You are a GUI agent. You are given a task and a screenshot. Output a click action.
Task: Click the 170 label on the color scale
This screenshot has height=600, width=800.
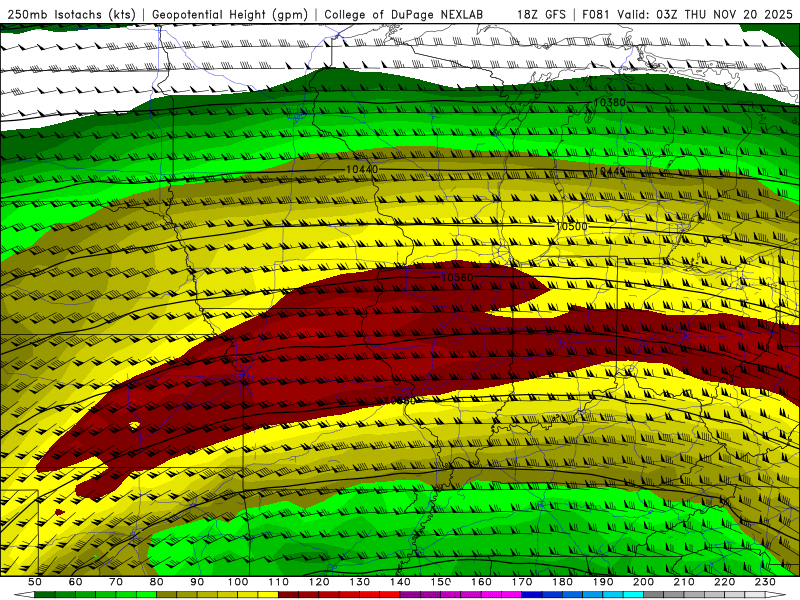(x=522, y=582)
